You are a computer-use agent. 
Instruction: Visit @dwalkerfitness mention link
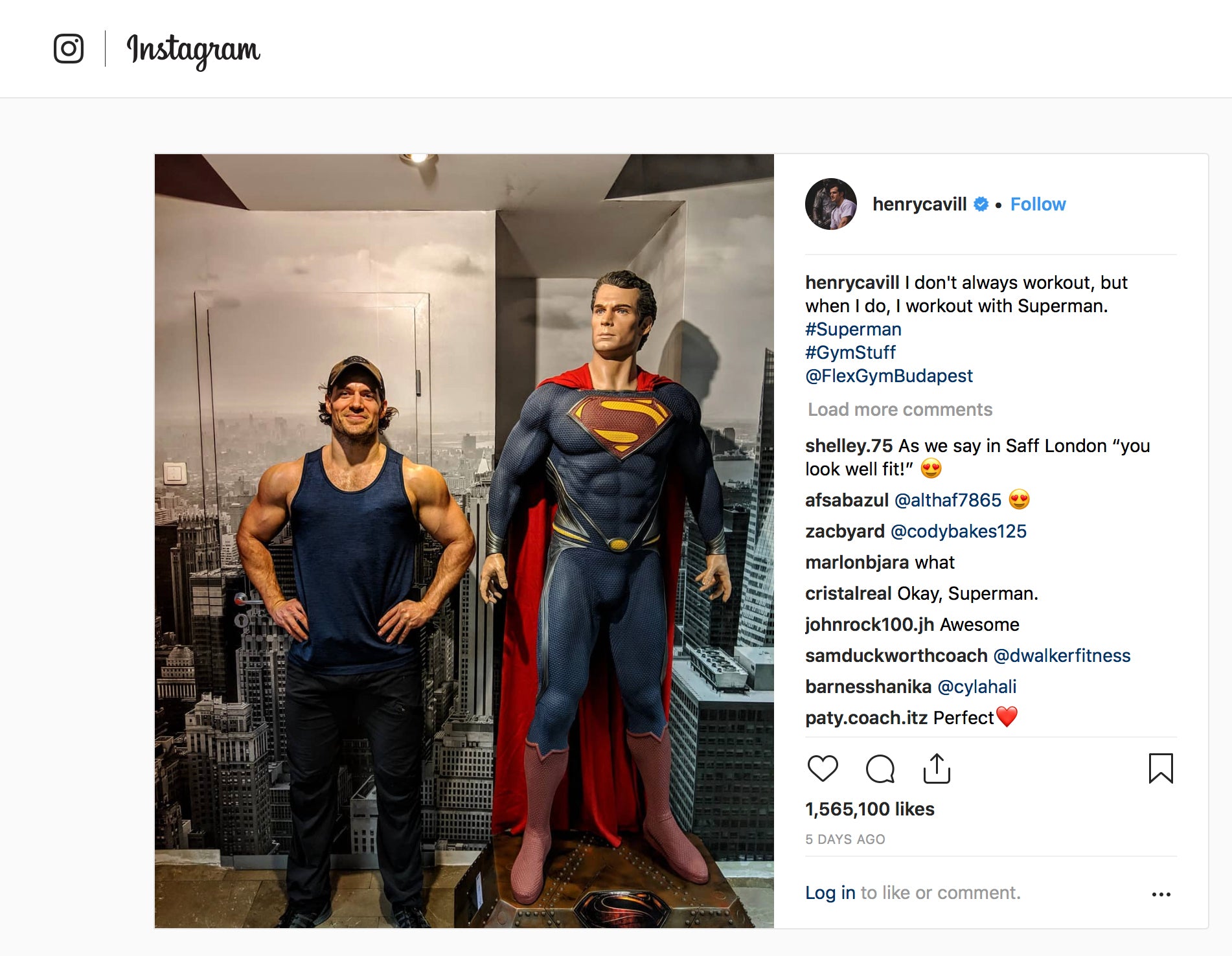point(1062,655)
